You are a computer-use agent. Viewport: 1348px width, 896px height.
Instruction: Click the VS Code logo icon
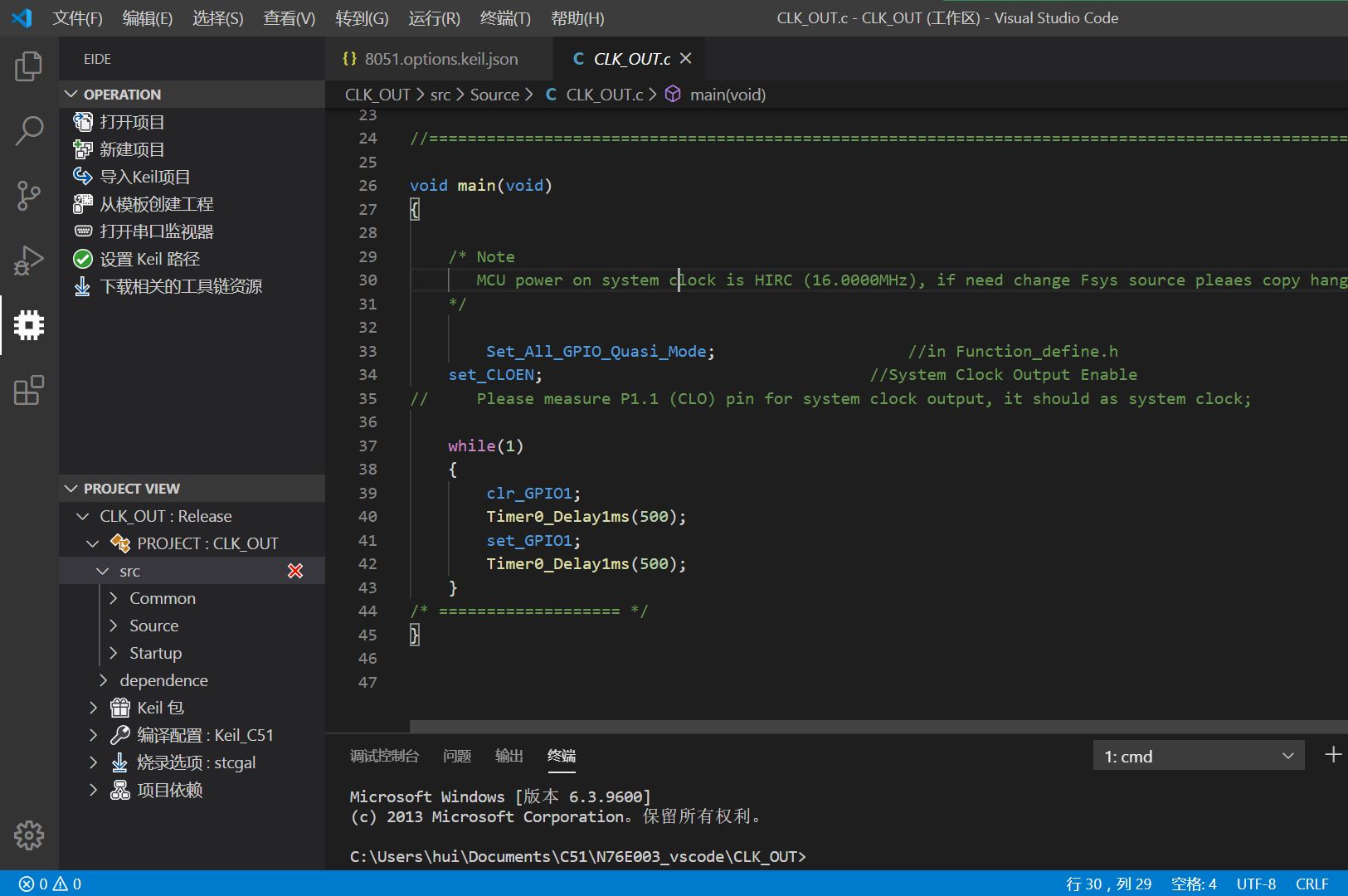click(22, 17)
